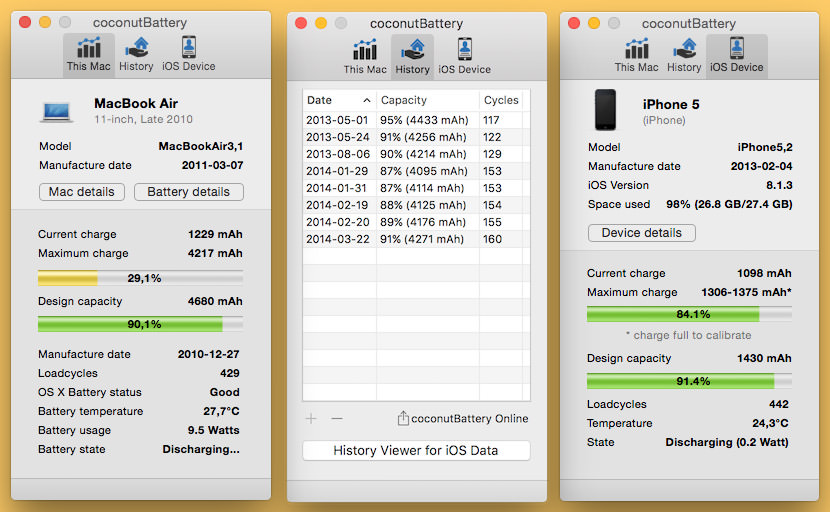Click the Mac loadcycles value 429
The image size is (830, 512).
click(230, 373)
